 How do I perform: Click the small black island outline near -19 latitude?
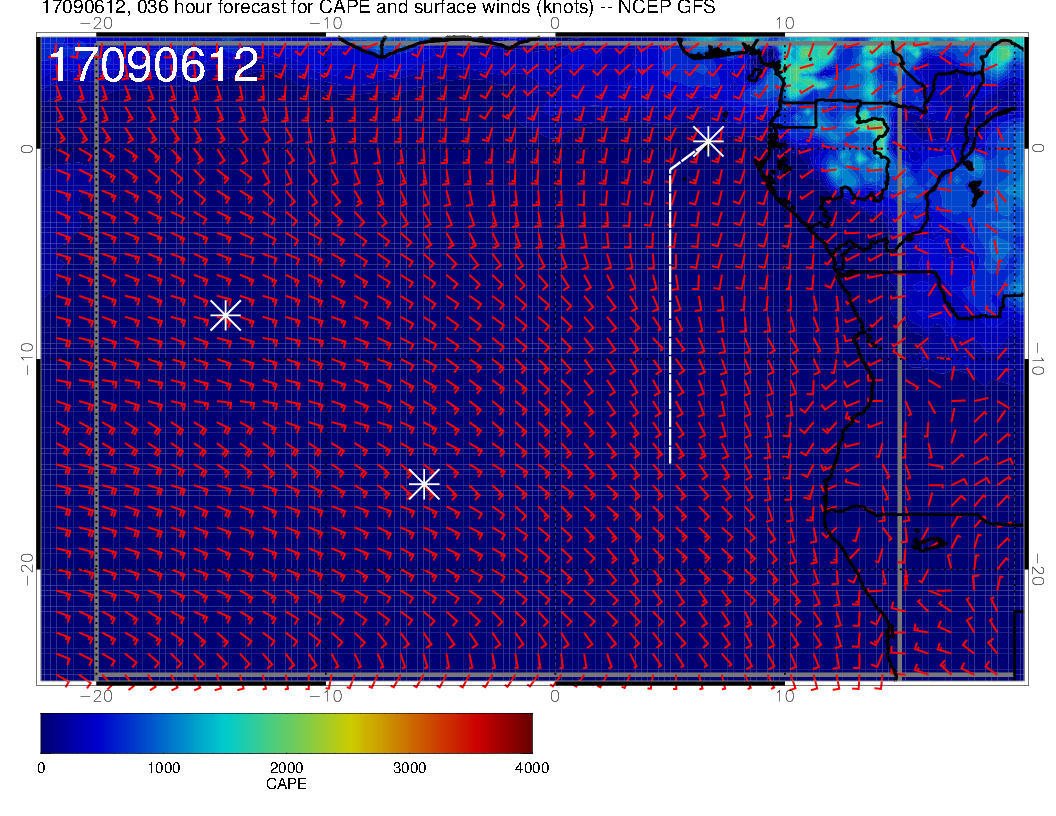tap(929, 543)
